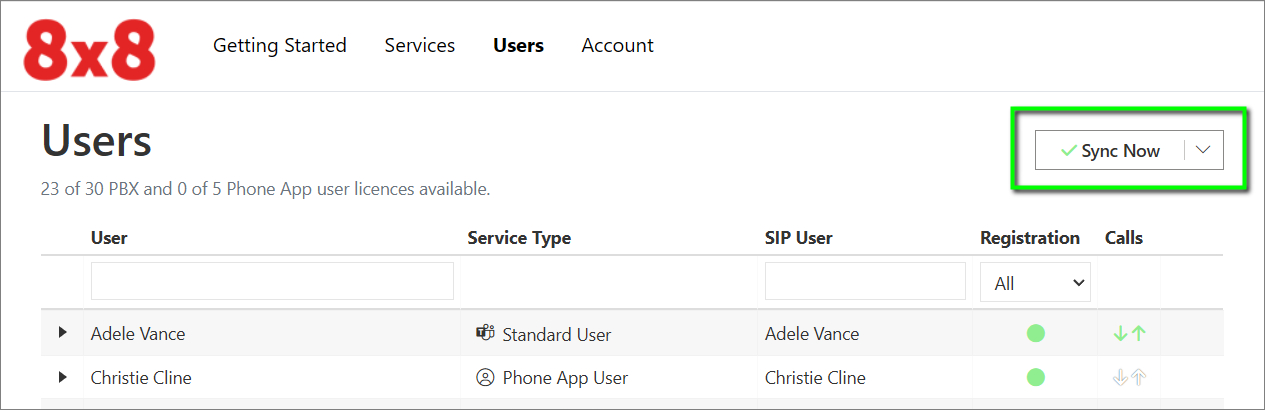Click Christie Cline's green registration status dot
Viewport: 1265px width, 410px height.
[1035, 378]
